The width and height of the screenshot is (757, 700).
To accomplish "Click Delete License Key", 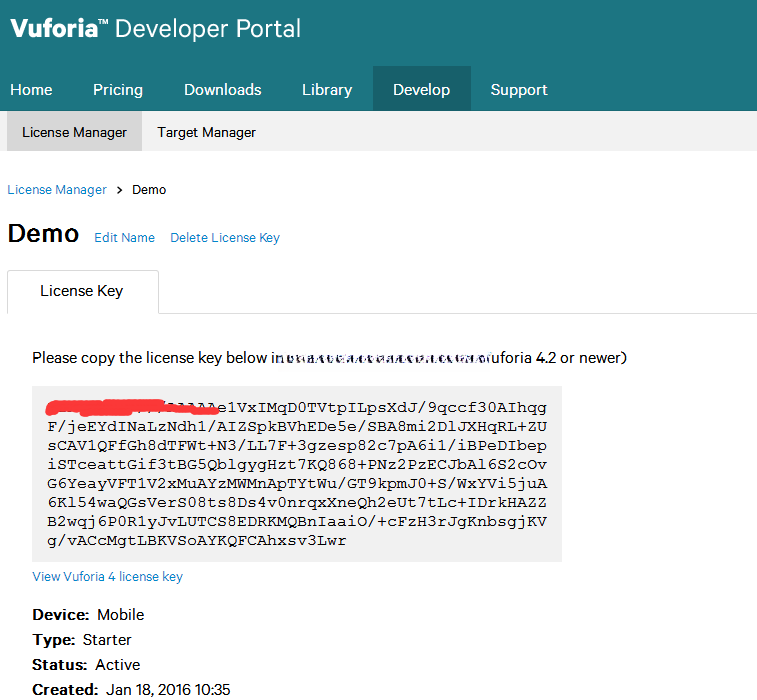I will coord(225,238).
